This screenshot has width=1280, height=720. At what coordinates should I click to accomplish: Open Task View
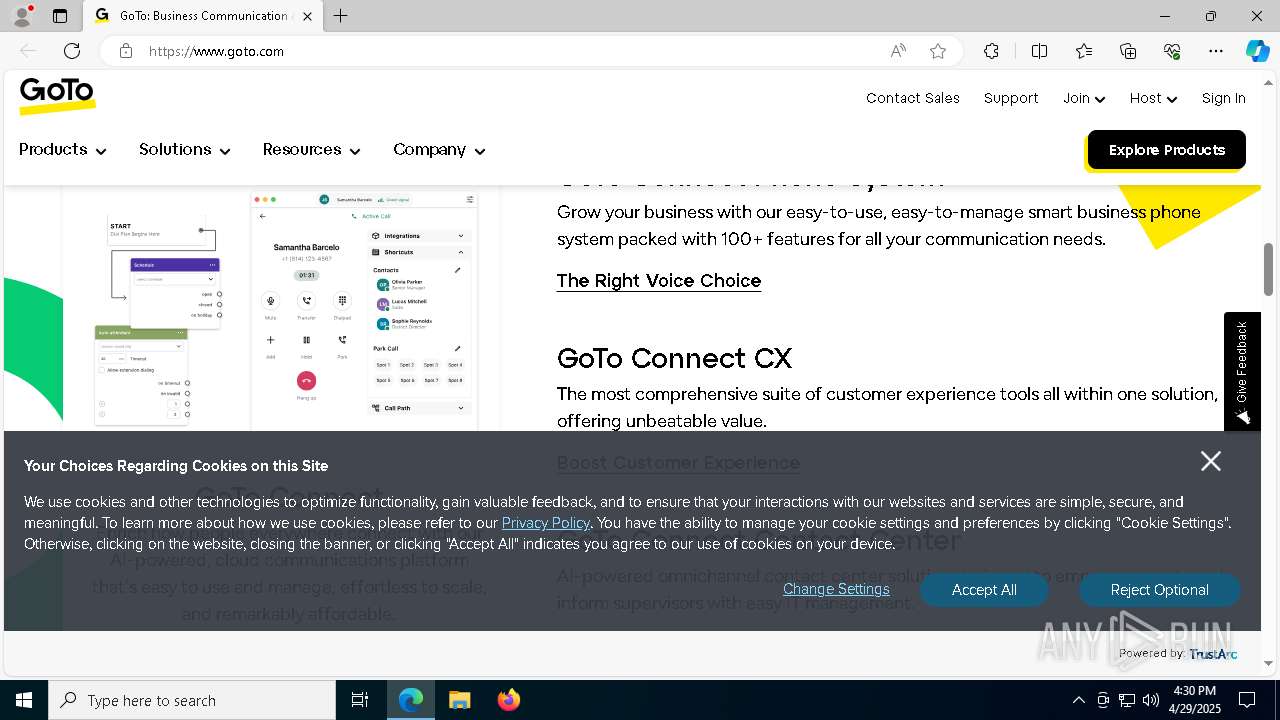pos(360,700)
